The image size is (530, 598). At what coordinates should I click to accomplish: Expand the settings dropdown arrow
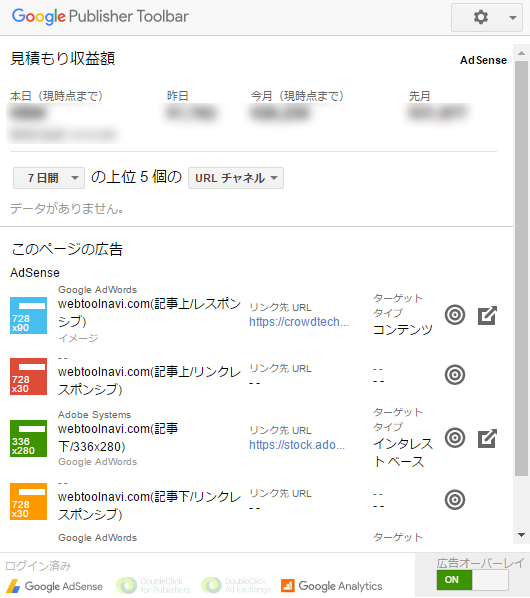click(513, 18)
